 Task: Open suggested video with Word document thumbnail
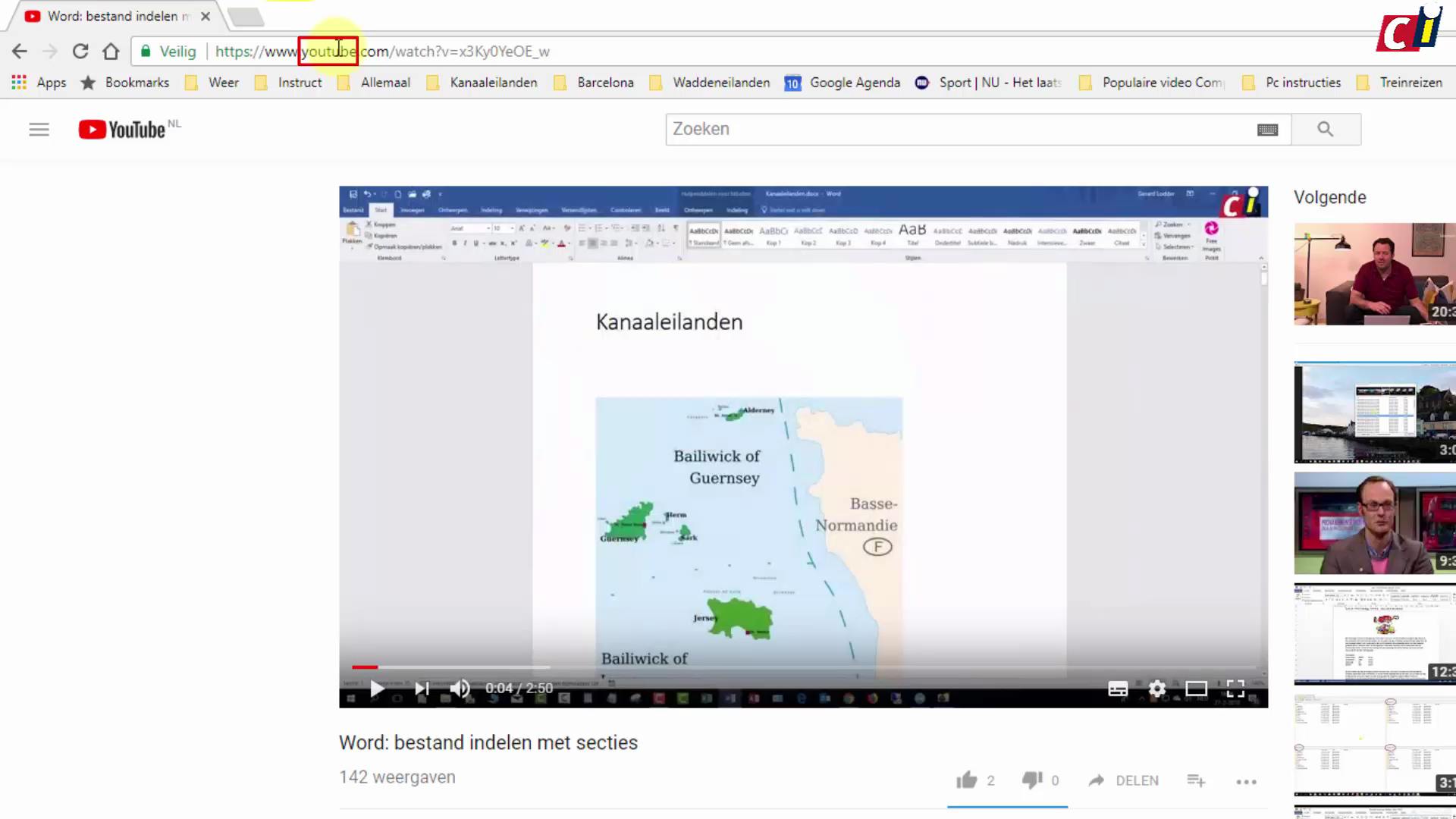coord(1375,634)
